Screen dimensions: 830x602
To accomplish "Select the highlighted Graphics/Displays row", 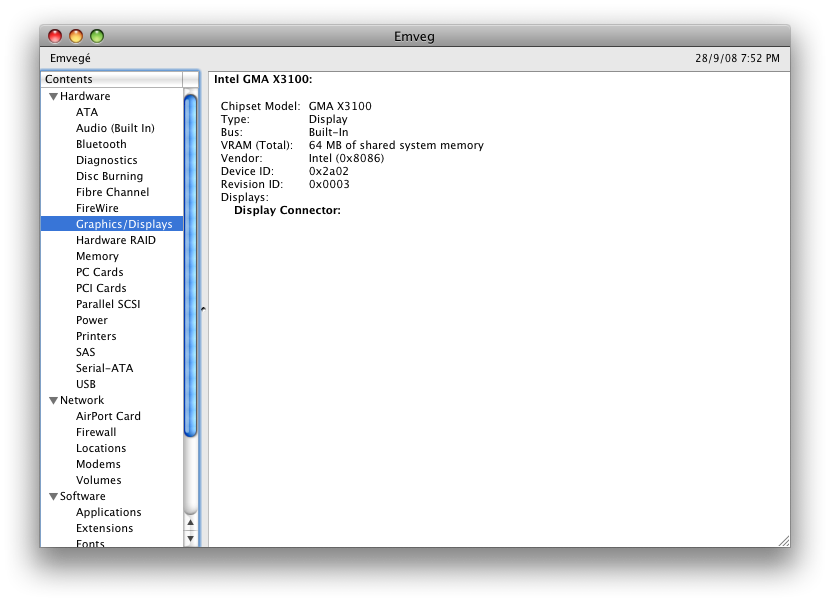I will [x=112, y=224].
